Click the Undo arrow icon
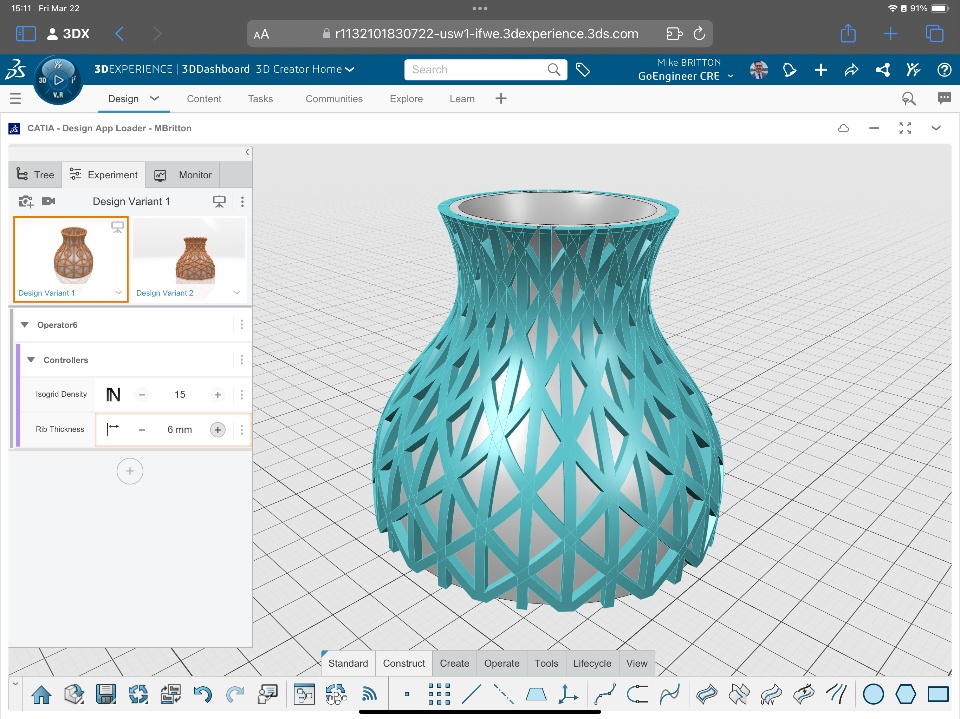Screen dimensions: 960x719 tap(202, 694)
